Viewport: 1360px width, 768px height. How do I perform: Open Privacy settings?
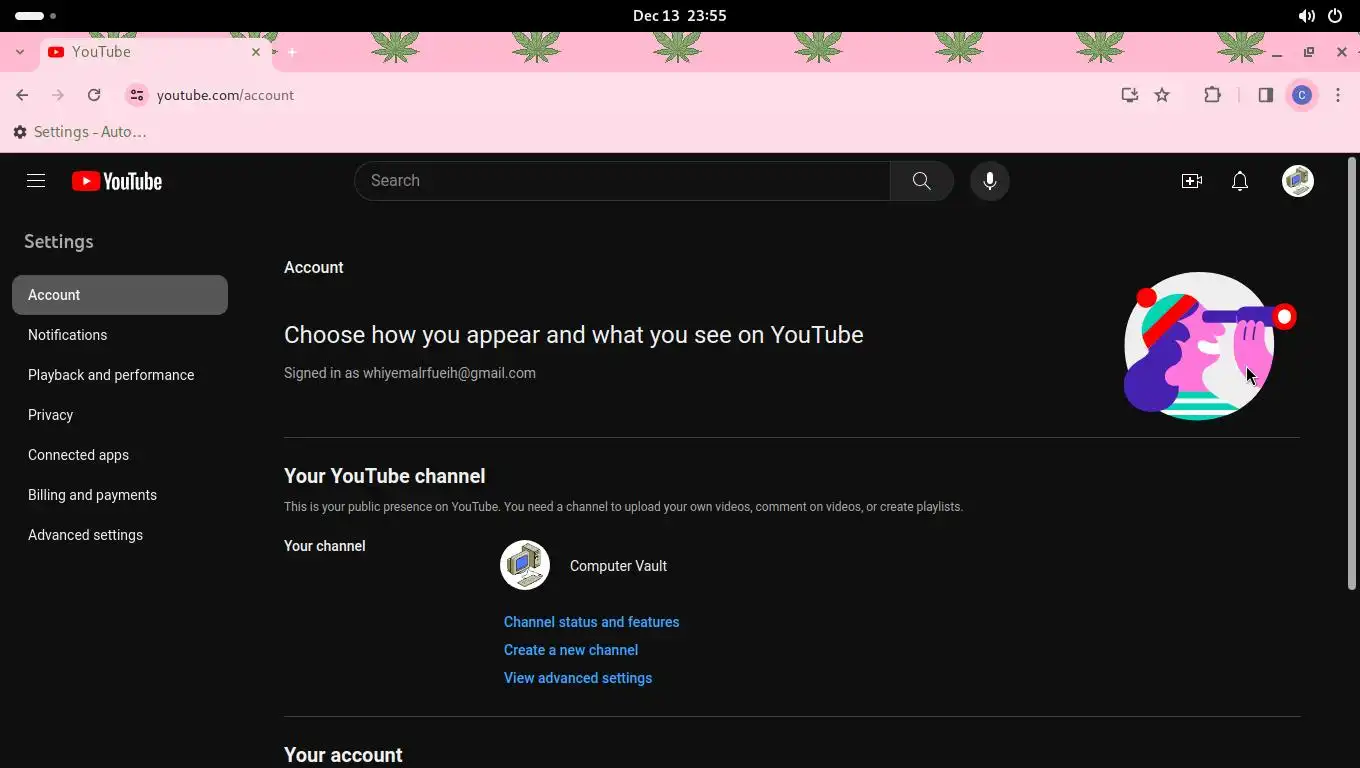pos(120,415)
